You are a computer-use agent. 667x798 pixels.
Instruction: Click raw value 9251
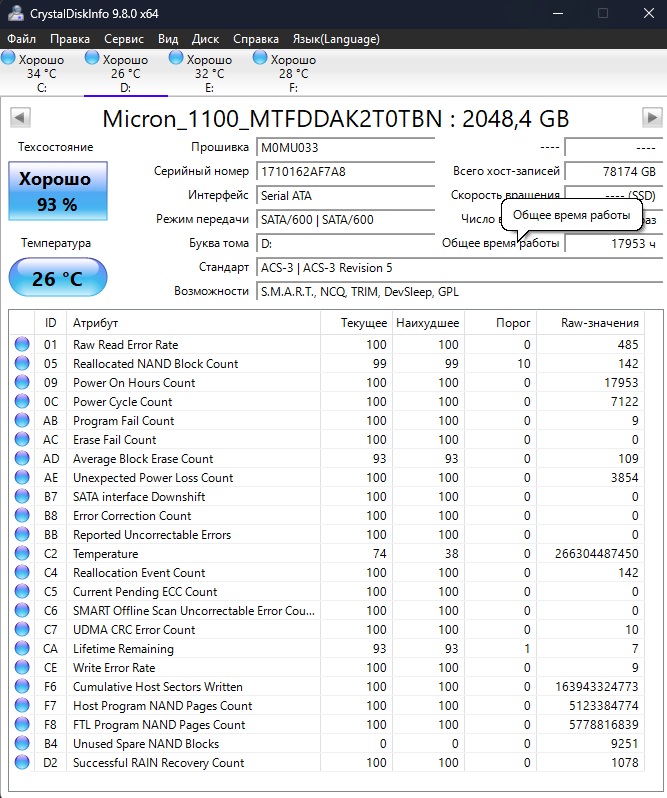click(624, 744)
